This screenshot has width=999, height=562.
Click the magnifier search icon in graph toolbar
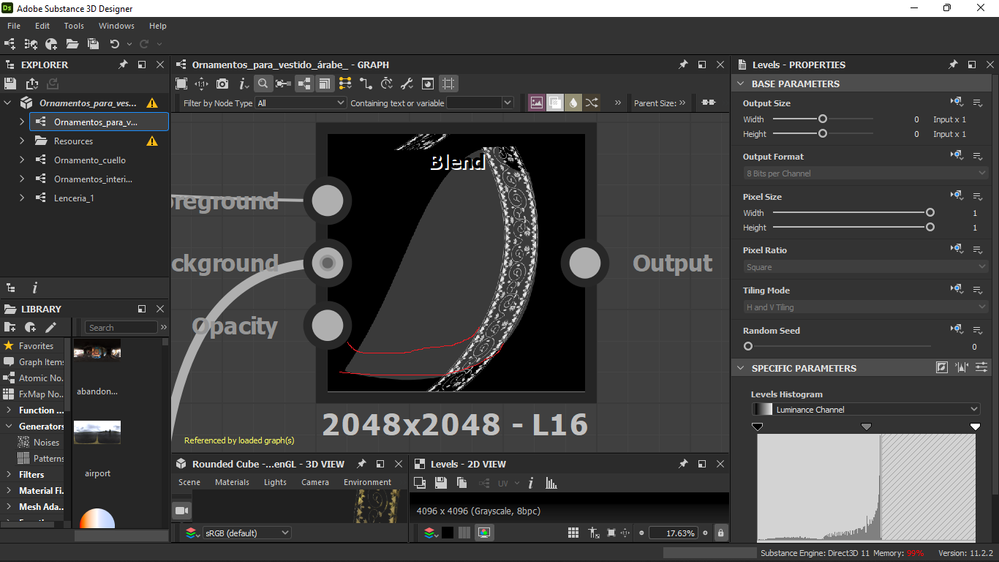pos(262,83)
